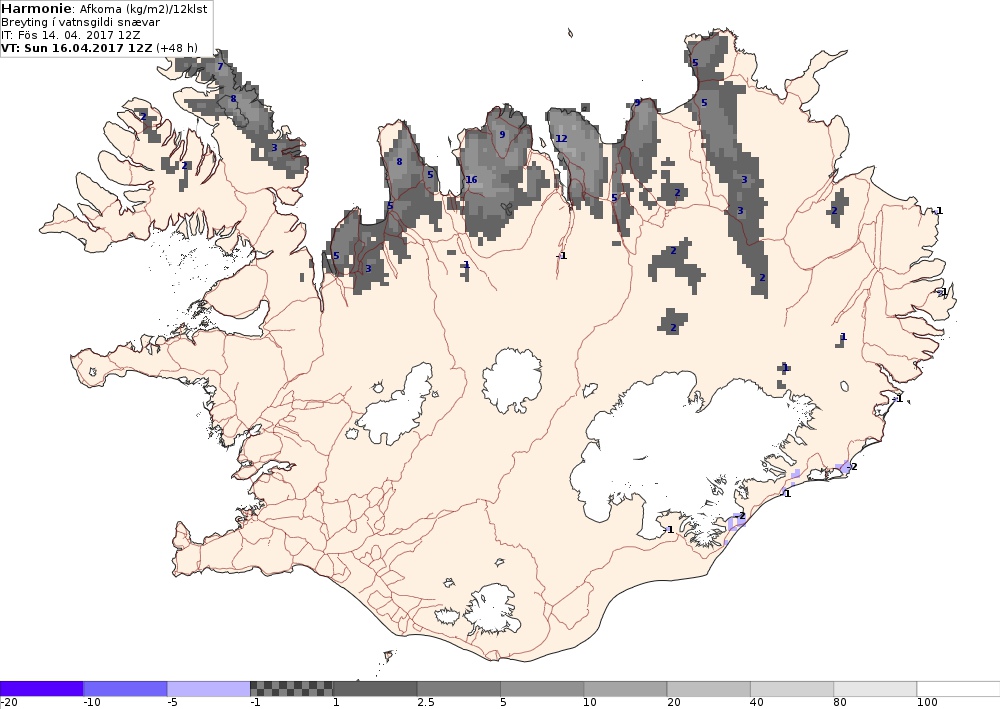This screenshot has height=709, width=1000.
Task: Click the '40' legend tick label
Action: click(x=757, y=703)
